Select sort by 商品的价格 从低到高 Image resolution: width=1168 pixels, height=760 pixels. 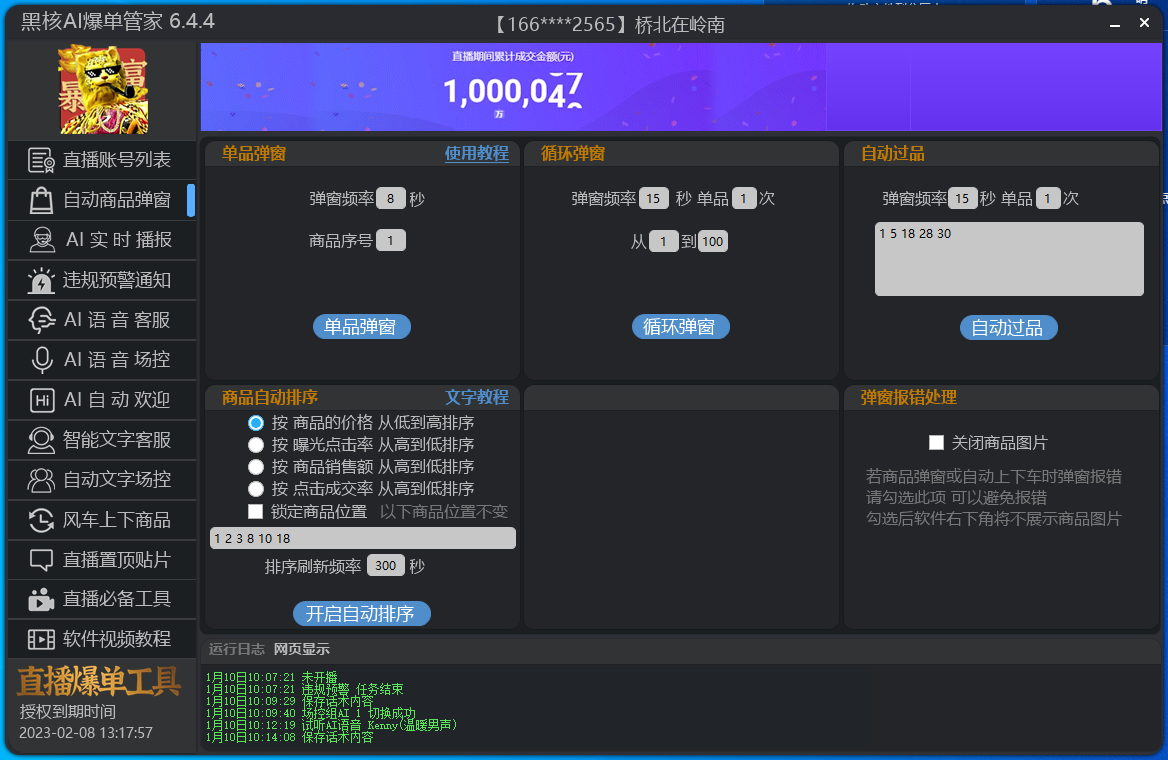(256, 423)
